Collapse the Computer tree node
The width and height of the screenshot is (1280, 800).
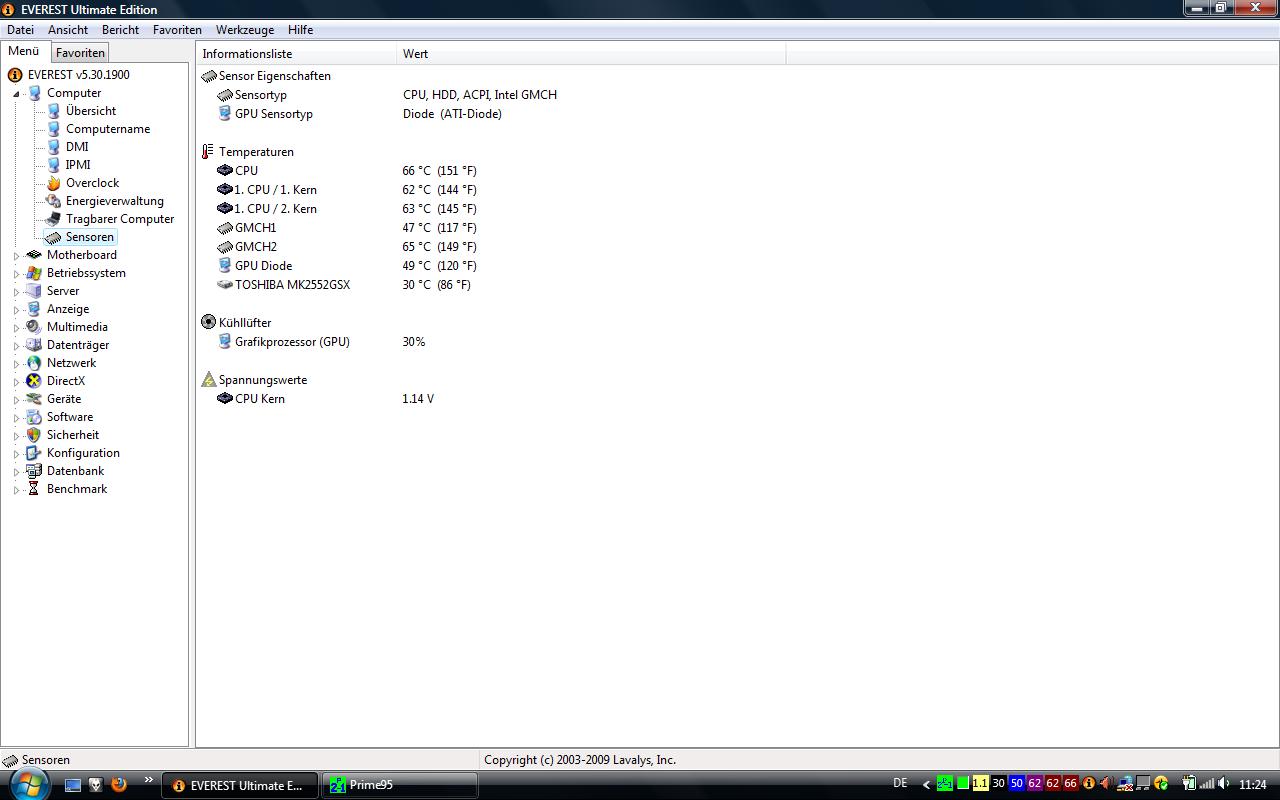pyautogui.click(x=17, y=93)
